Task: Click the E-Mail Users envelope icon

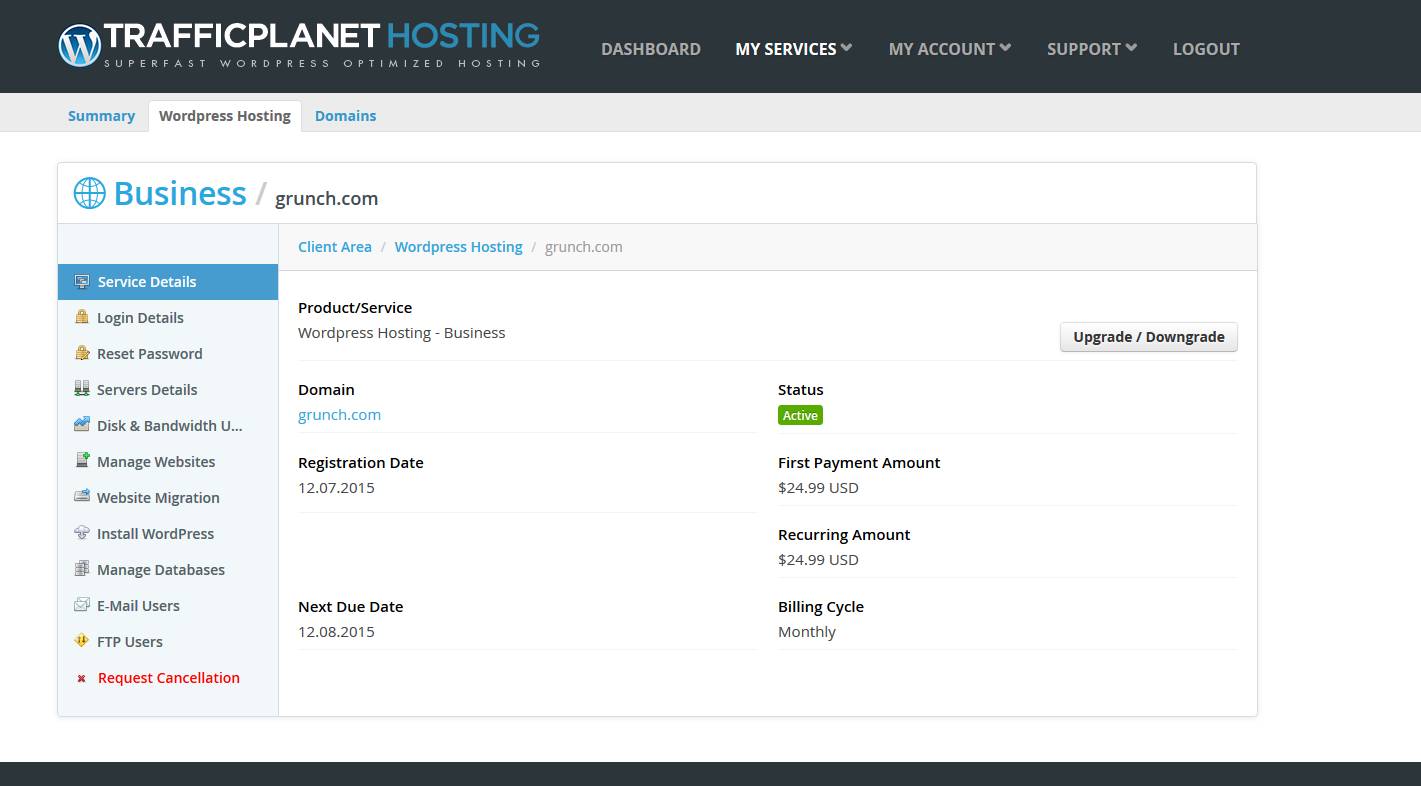Action: point(82,605)
